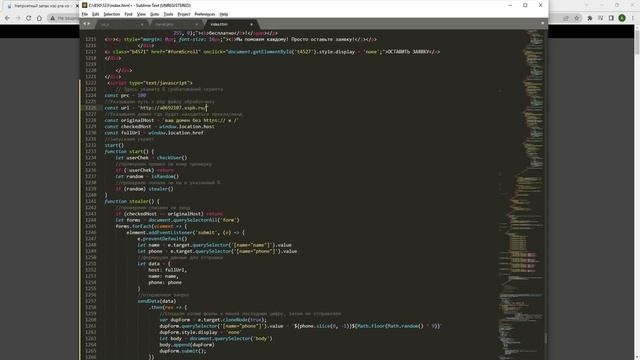Open the Preferences menu
This screenshot has width=640, height=360.
tap(204, 14)
